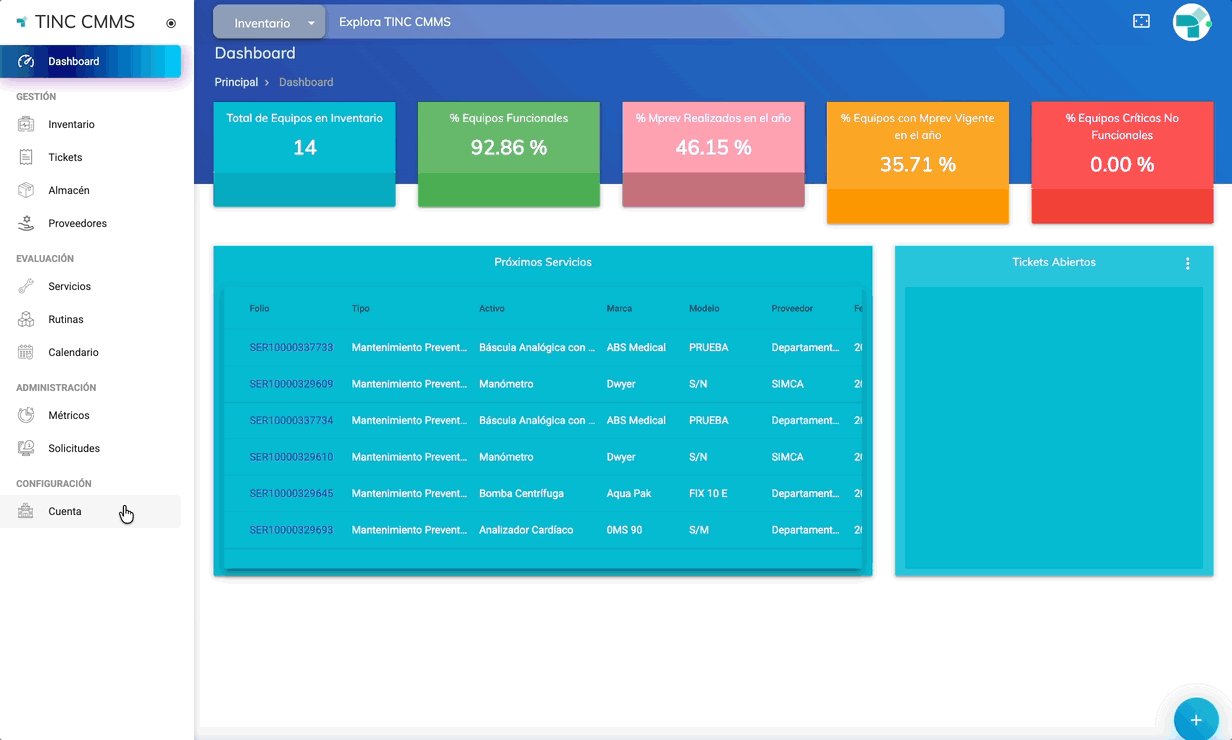Click the Métricos chart icon
This screenshot has height=740, width=1232.
tap(27, 416)
